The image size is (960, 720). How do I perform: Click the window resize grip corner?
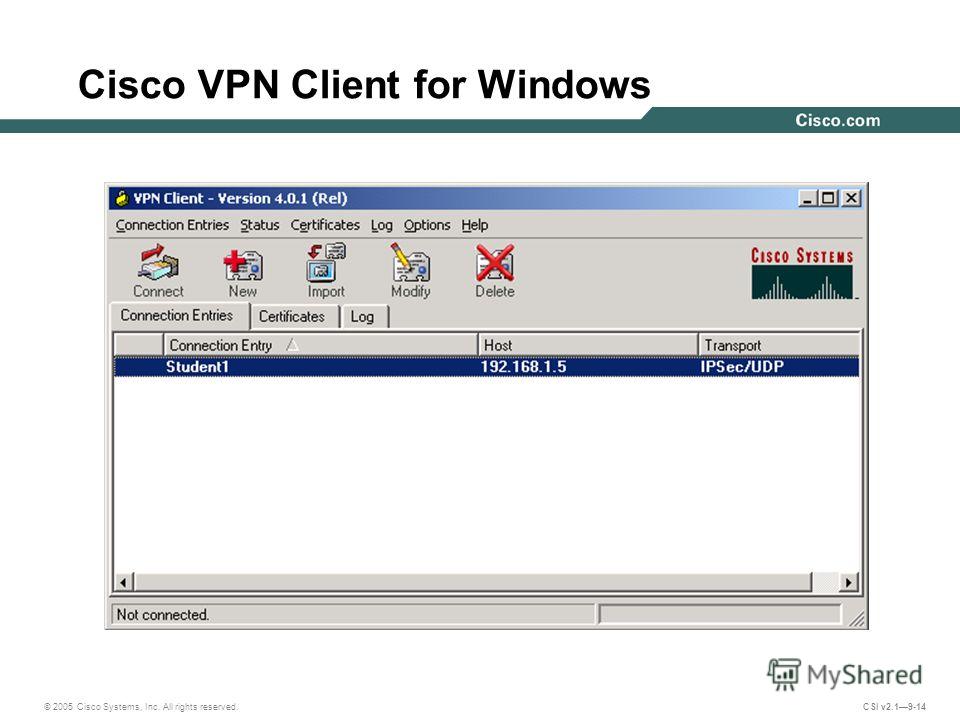857,618
